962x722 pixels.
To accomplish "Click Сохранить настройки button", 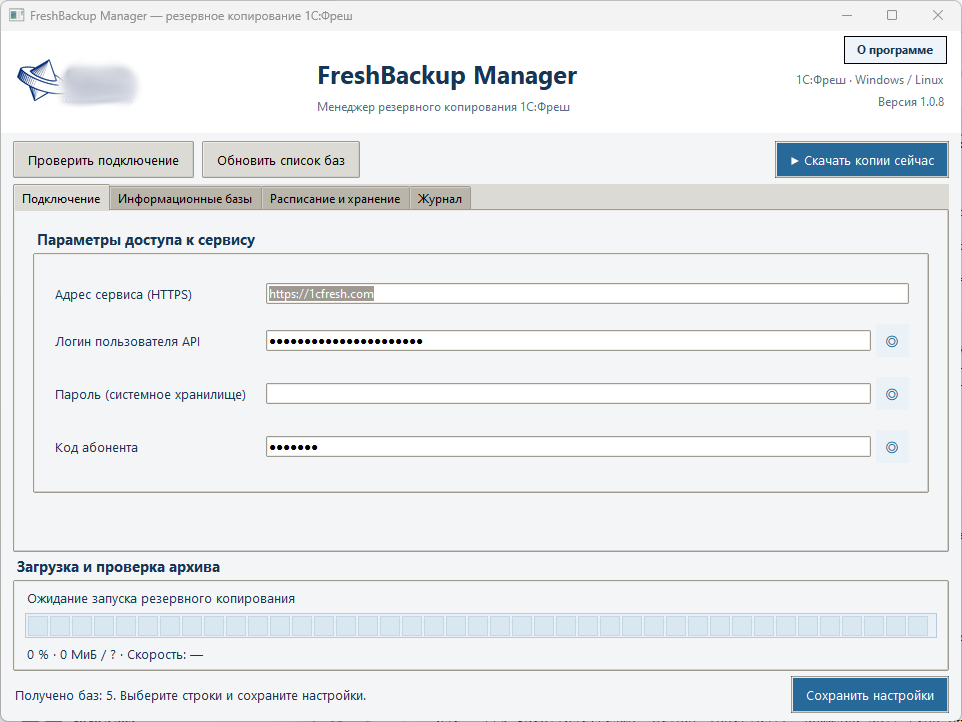I will [870, 695].
